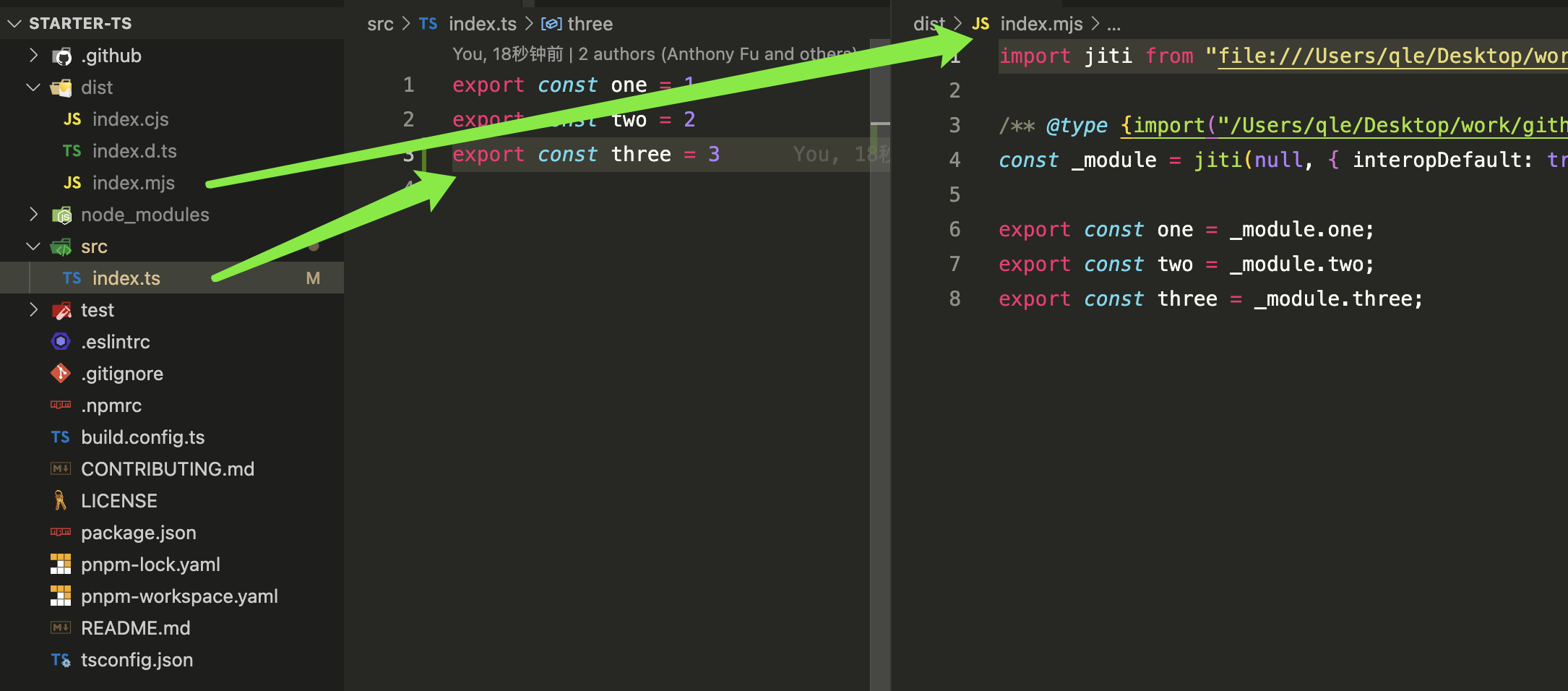Image resolution: width=1568 pixels, height=691 pixels.
Task: Click the npm icon beside package.json
Action: coord(61,533)
